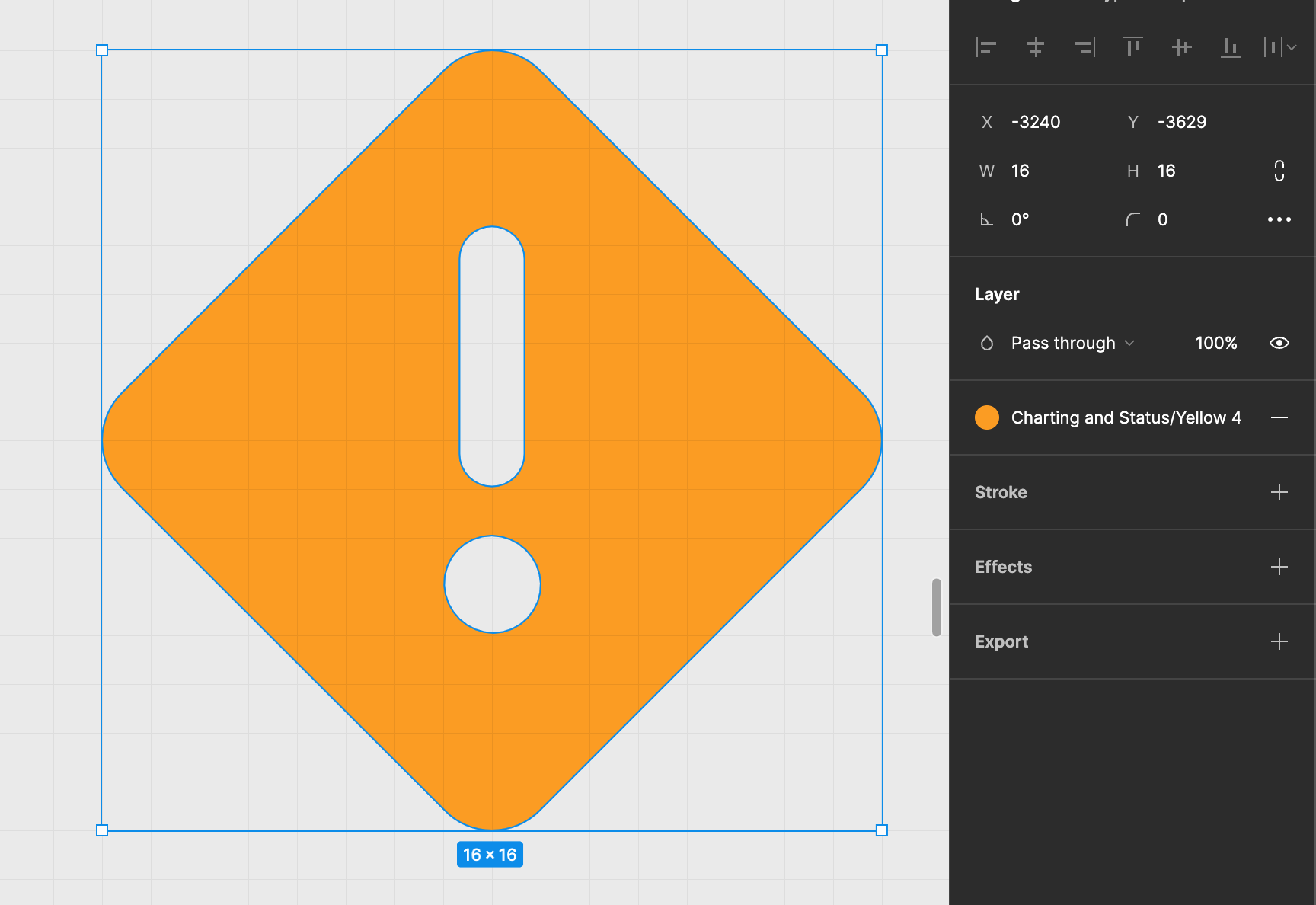Click the Export section header
Viewport: 1316px width, 905px height.
click(x=1001, y=641)
